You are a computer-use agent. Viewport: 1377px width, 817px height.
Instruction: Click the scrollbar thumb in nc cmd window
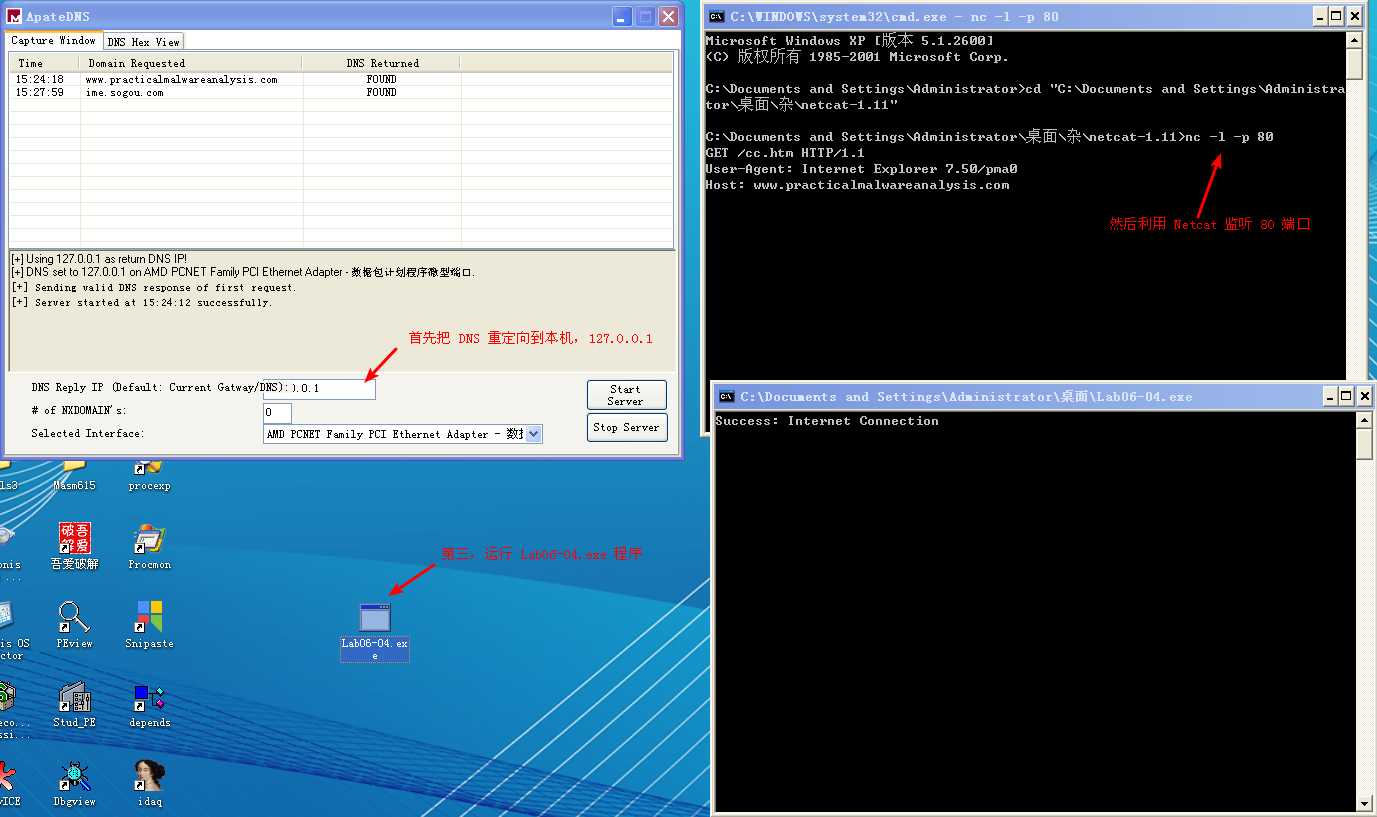tap(1354, 65)
